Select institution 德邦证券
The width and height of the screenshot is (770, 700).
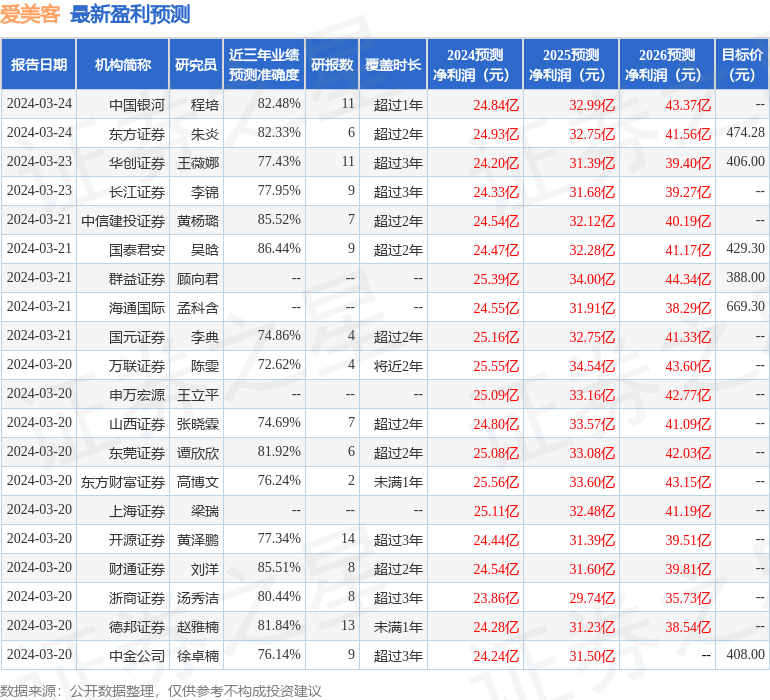tap(137, 627)
